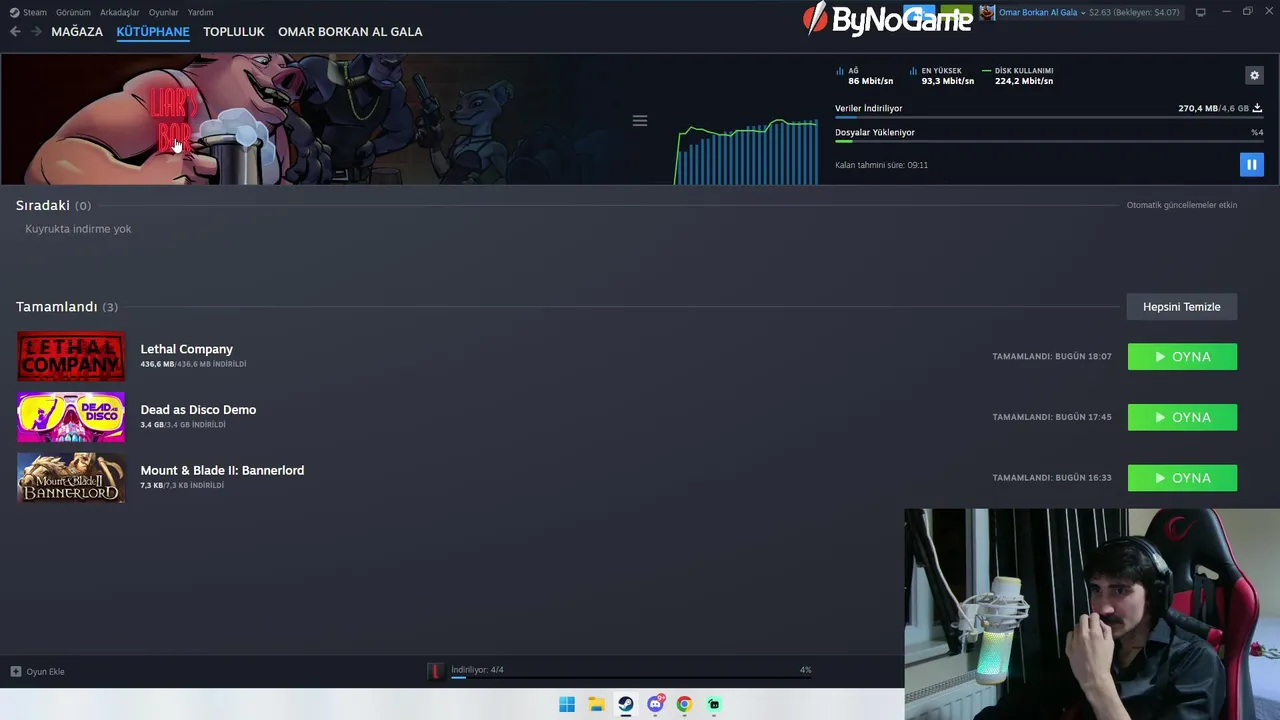Screen dimensions: 1280x720
Task: Open the Lethal Company thumbnail
Action: click(x=71, y=356)
